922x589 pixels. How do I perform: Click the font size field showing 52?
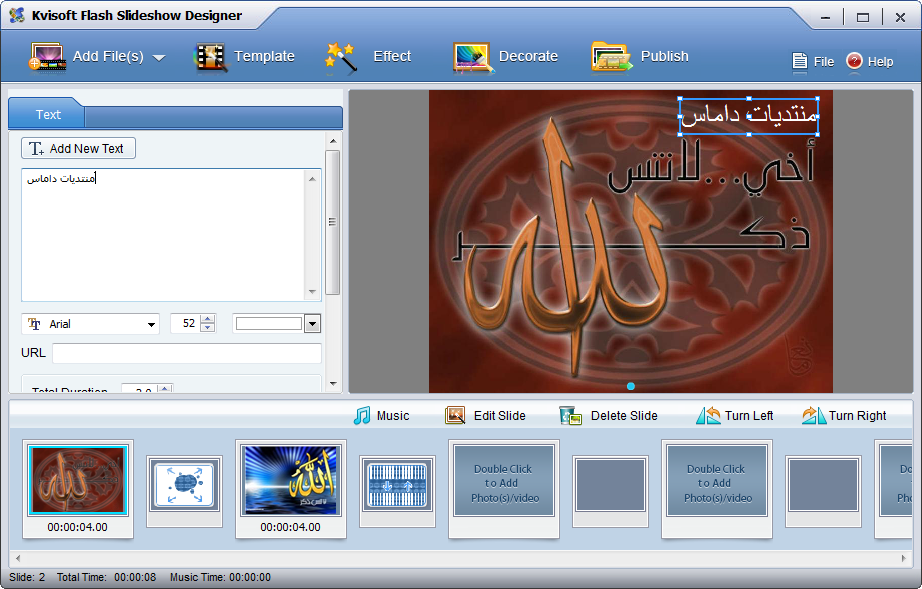pyautogui.click(x=186, y=323)
